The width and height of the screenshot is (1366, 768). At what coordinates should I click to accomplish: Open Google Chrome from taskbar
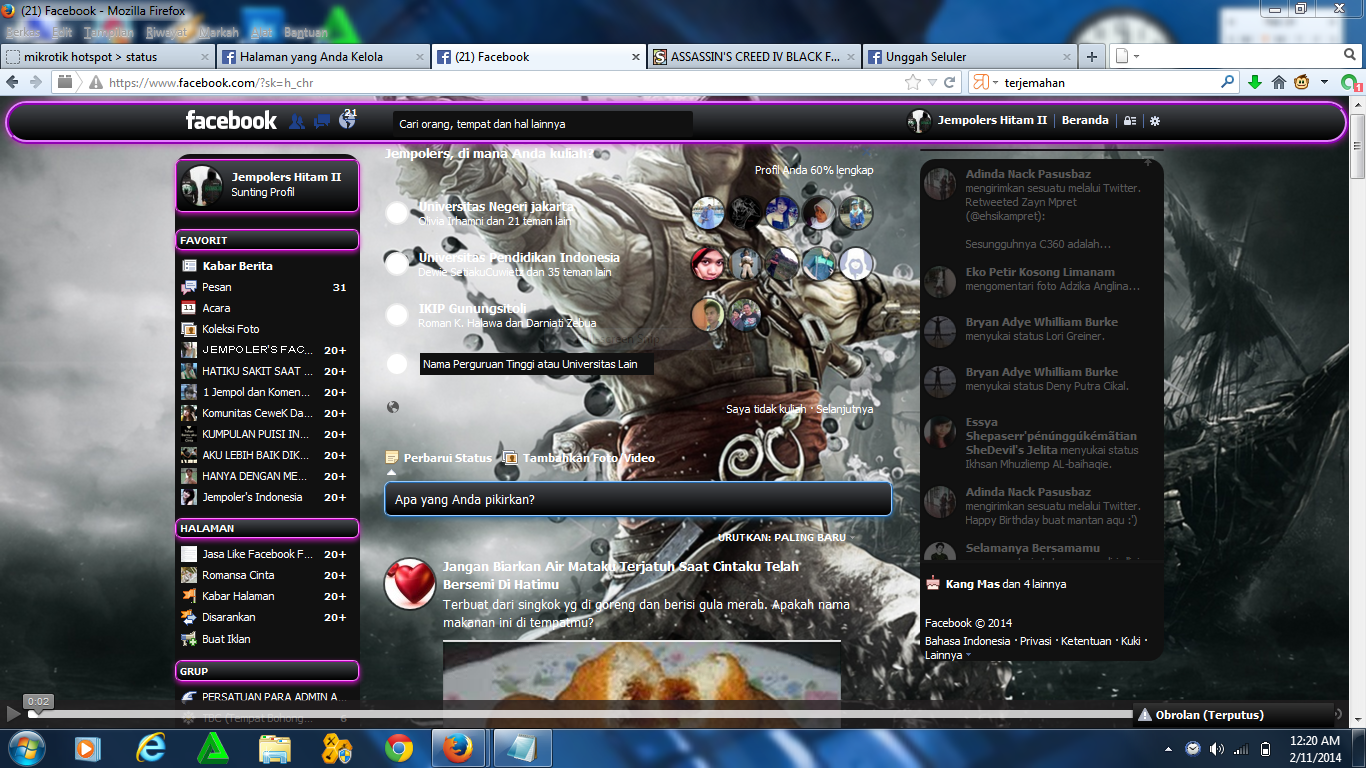[x=399, y=748]
